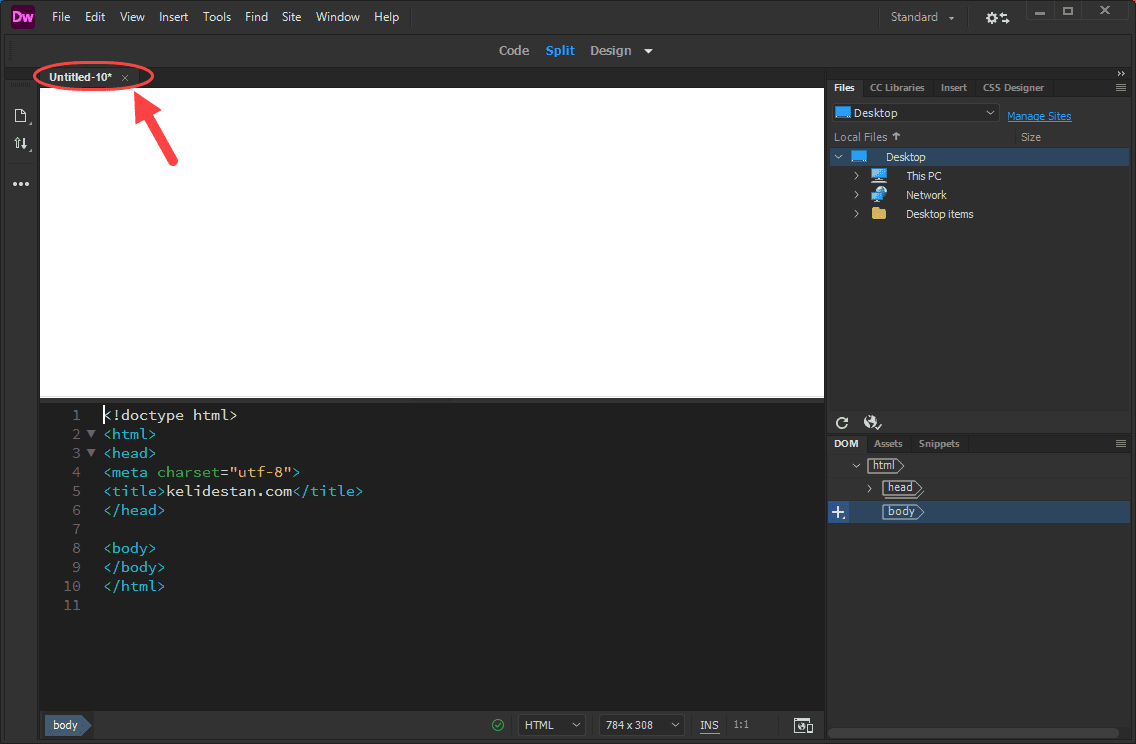
Task: Open the Insert menu
Action: coord(174,17)
